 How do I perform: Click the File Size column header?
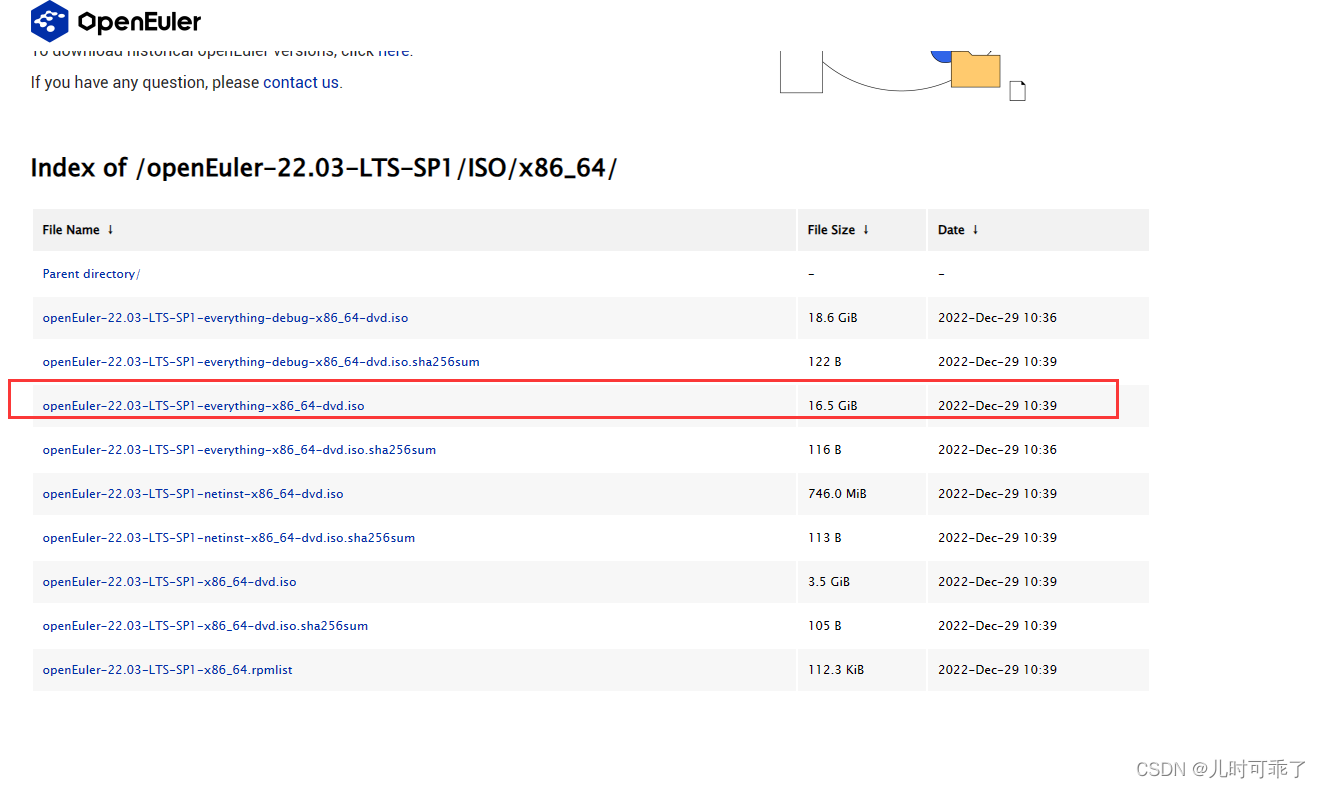[861, 230]
